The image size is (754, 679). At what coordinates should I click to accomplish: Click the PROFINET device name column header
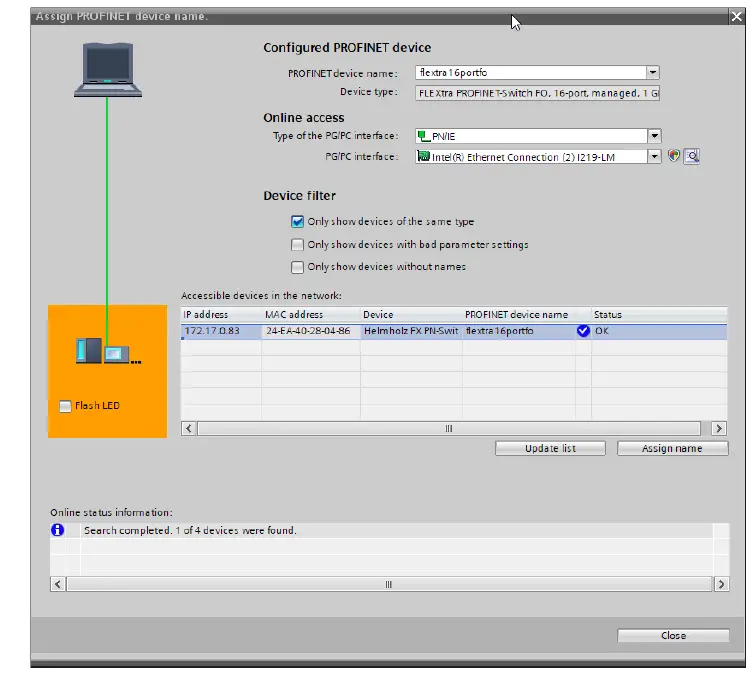(x=527, y=314)
